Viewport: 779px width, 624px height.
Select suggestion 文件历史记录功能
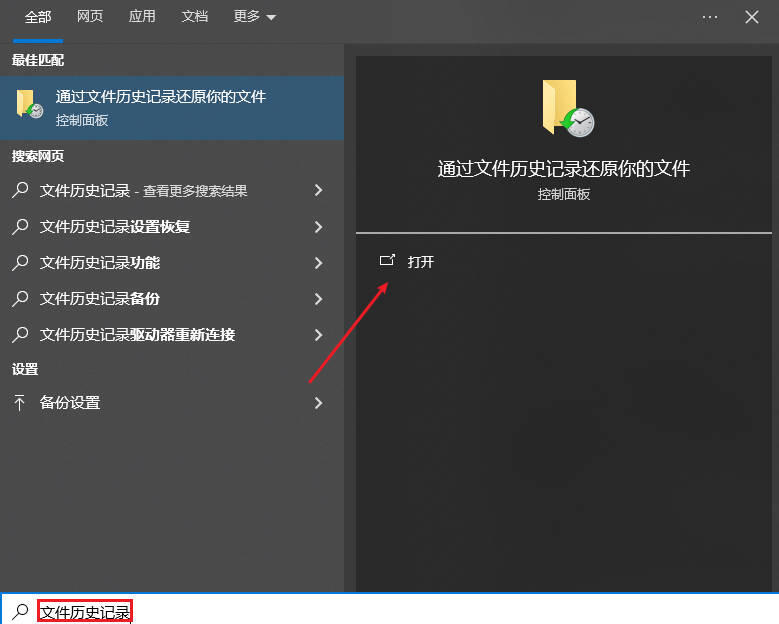172,263
